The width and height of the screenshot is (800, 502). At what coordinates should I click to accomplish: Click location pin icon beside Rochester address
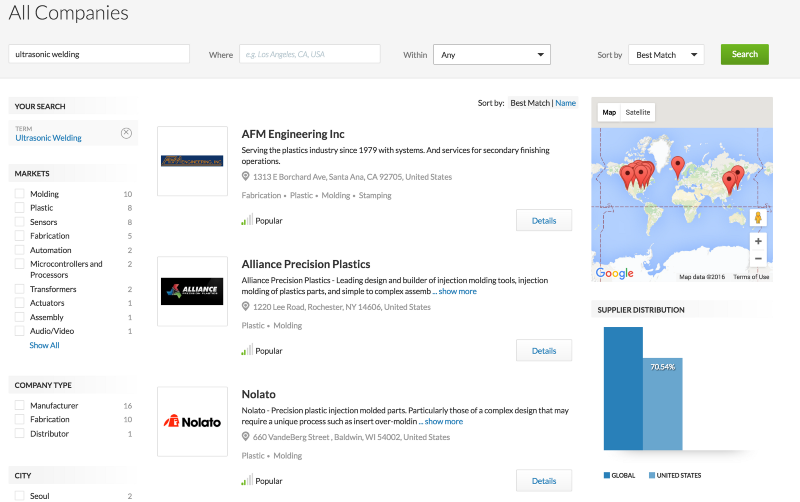245,307
